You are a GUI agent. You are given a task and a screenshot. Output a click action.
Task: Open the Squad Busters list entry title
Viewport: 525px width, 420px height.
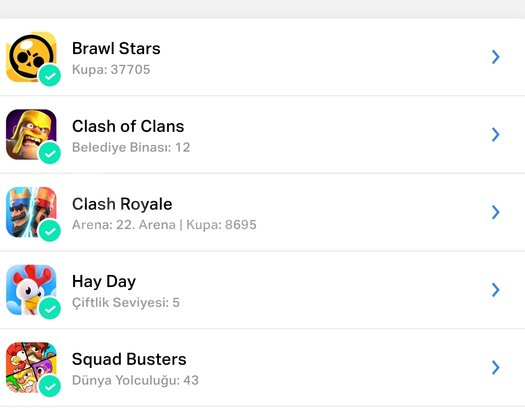[x=129, y=359]
